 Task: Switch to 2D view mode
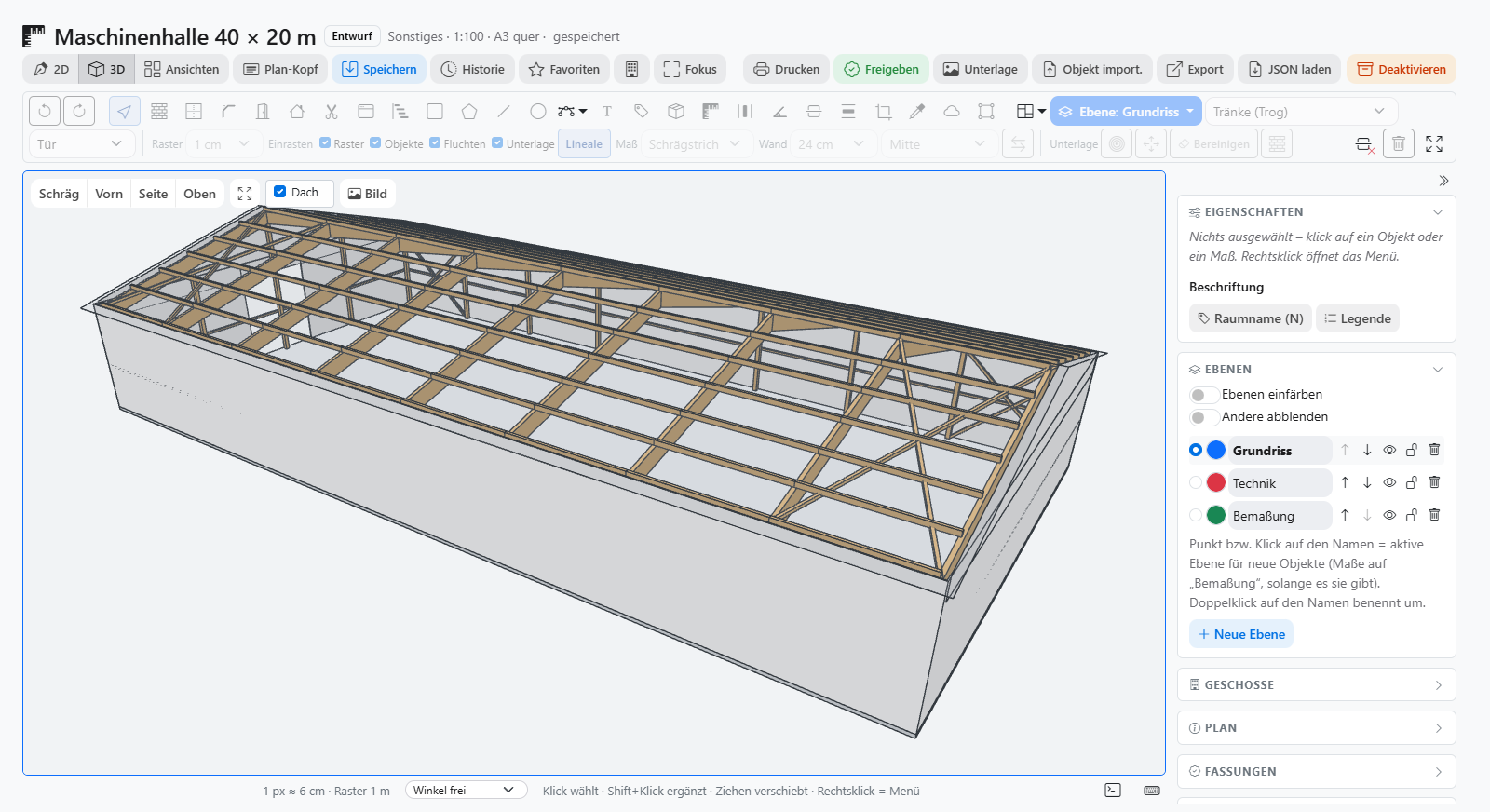click(51, 69)
